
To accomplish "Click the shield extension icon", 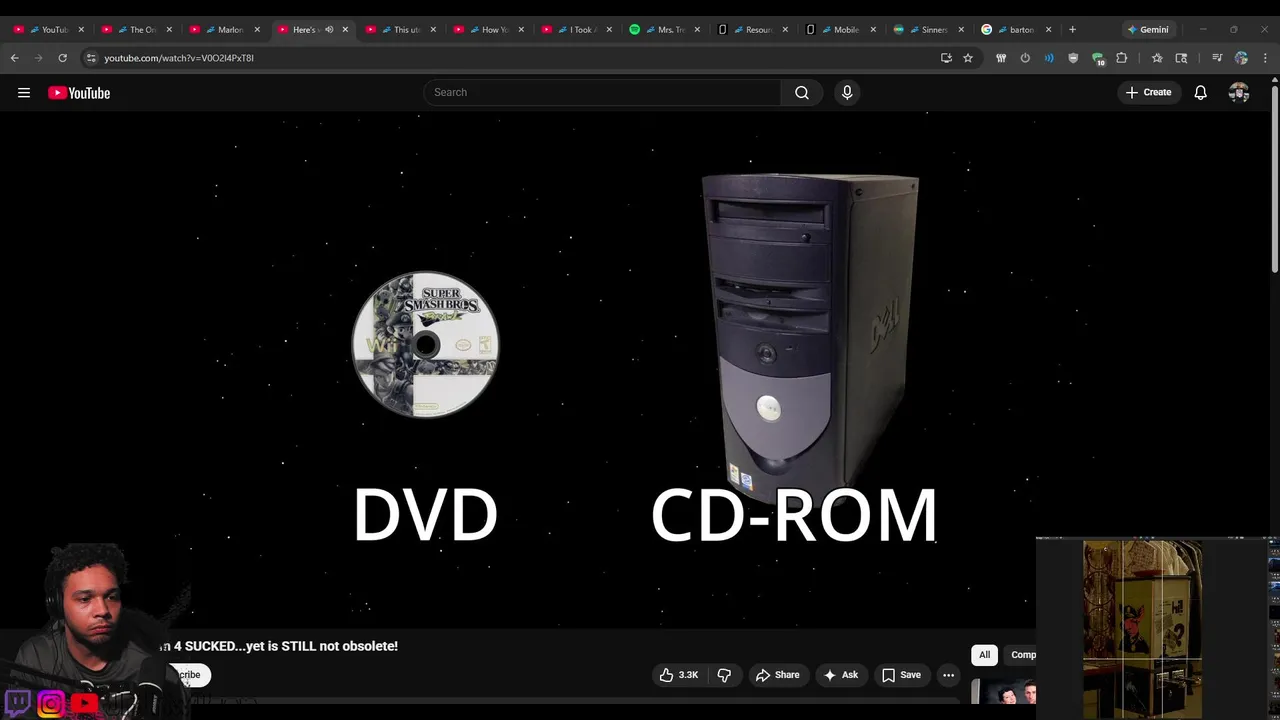I will point(1073,58).
